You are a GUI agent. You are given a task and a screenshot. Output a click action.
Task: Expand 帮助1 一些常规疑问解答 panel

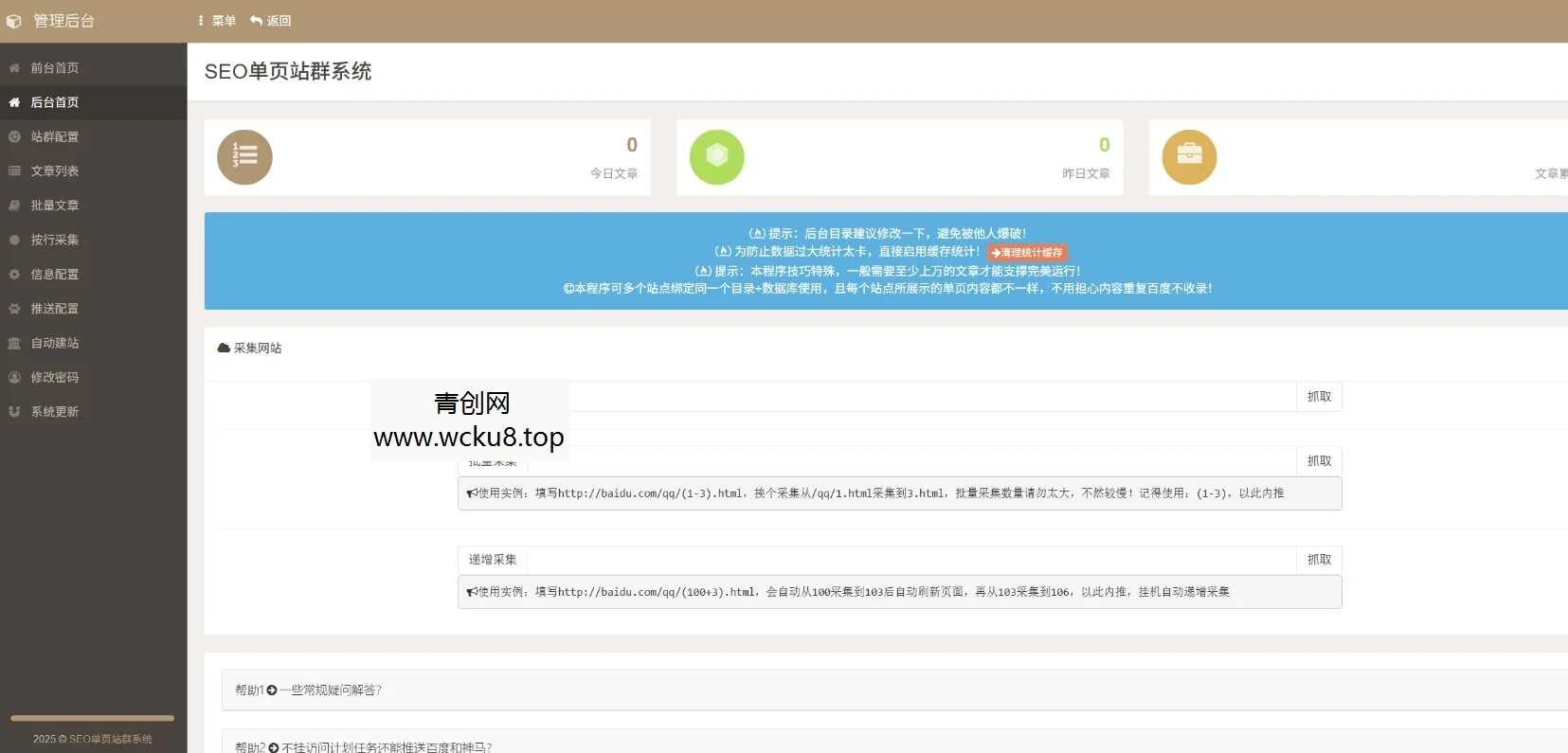tap(894, 690)
